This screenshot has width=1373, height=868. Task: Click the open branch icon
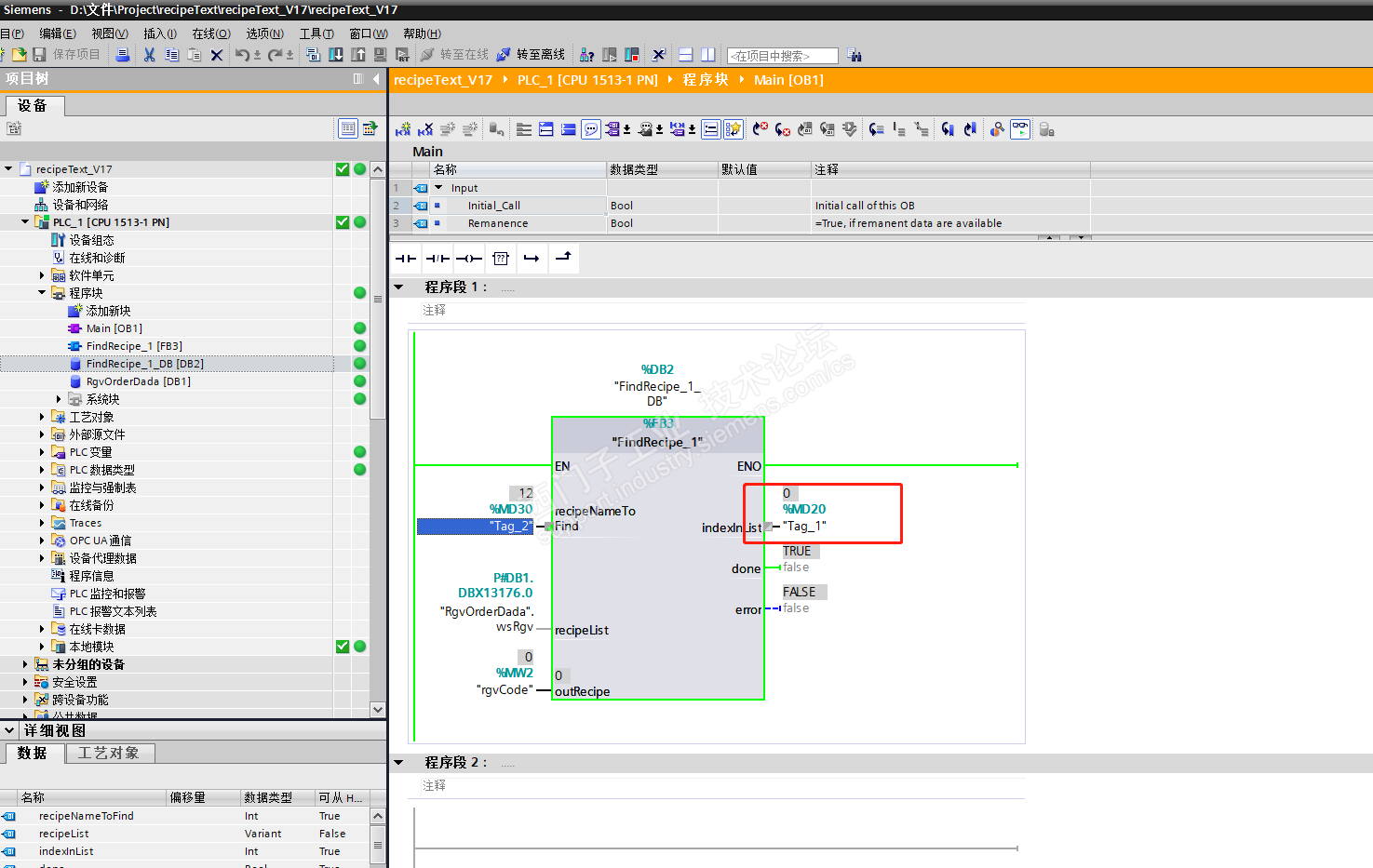click(532, 259)
